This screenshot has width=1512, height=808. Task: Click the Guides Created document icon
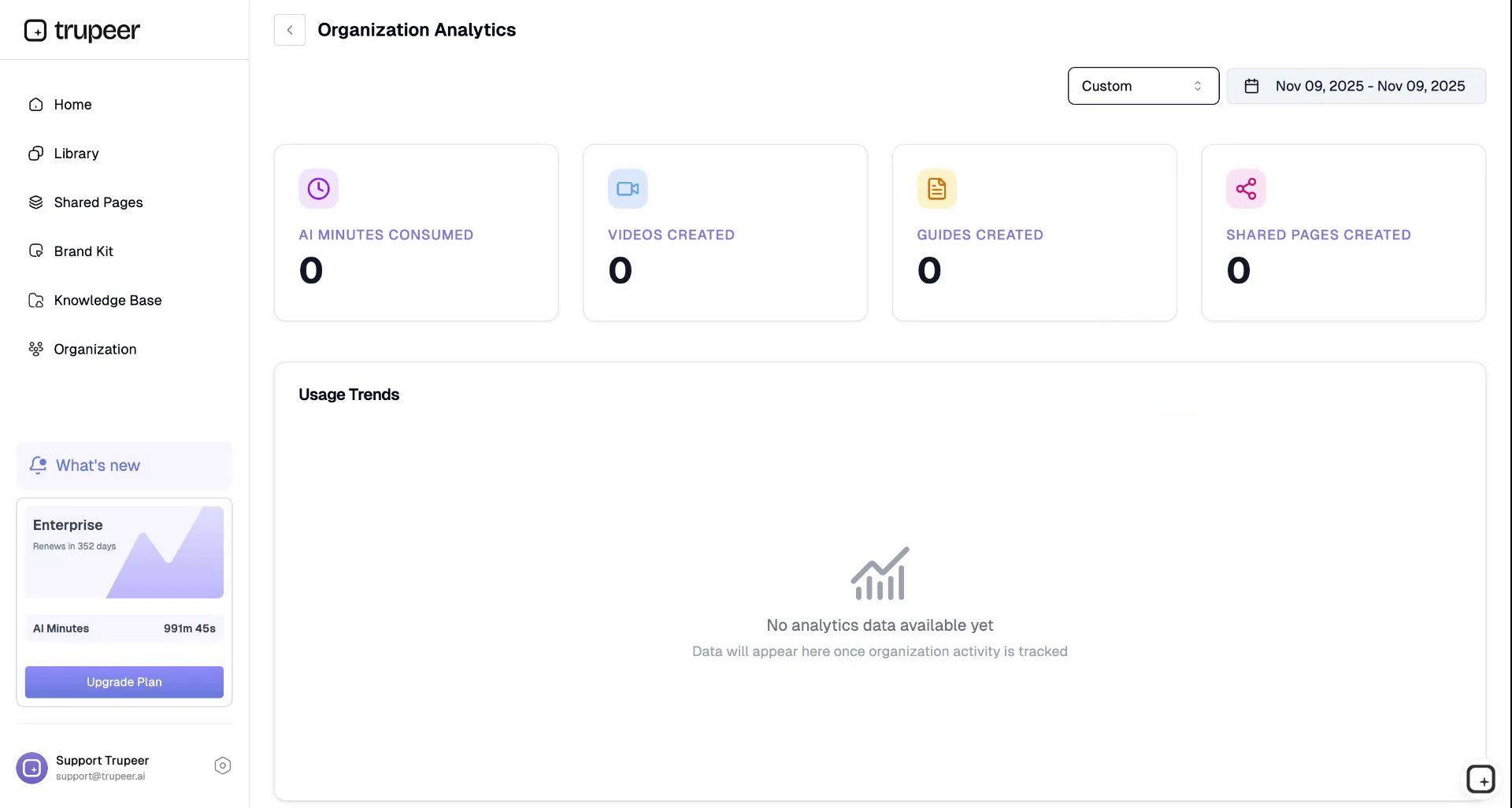(936, 188)
